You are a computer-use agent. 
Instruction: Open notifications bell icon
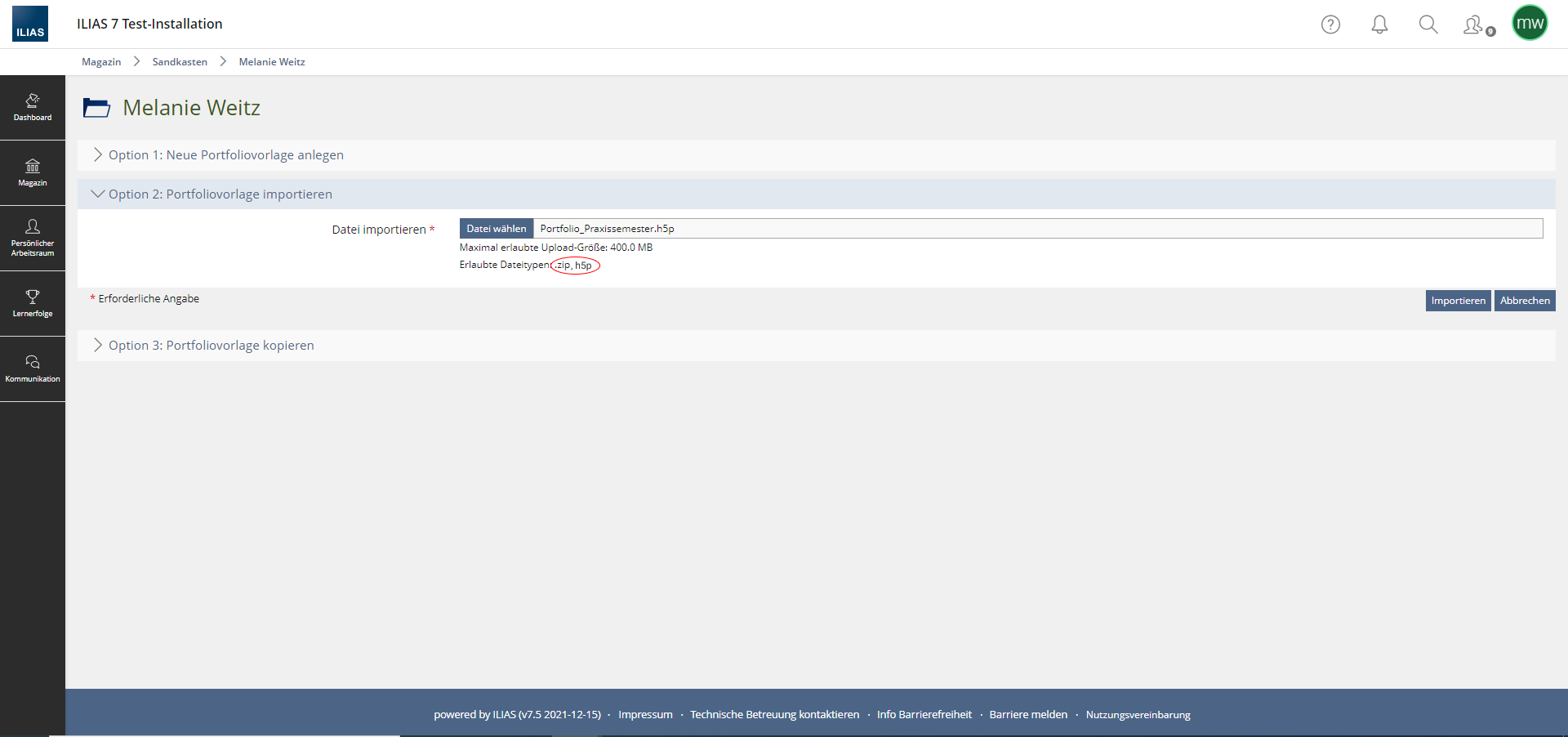coord(1379,25)
